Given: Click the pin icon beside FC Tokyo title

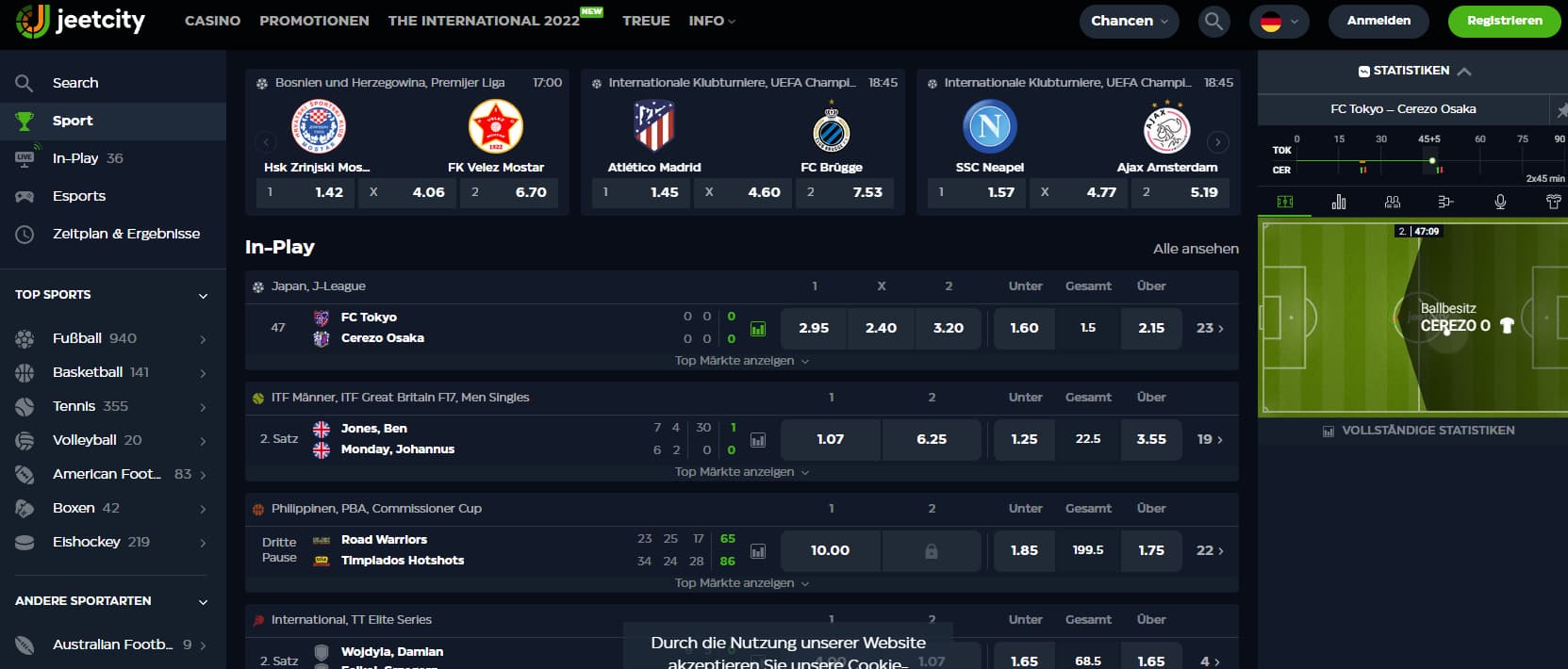Looking at the screenshot, I should [x=1560, y=110].
